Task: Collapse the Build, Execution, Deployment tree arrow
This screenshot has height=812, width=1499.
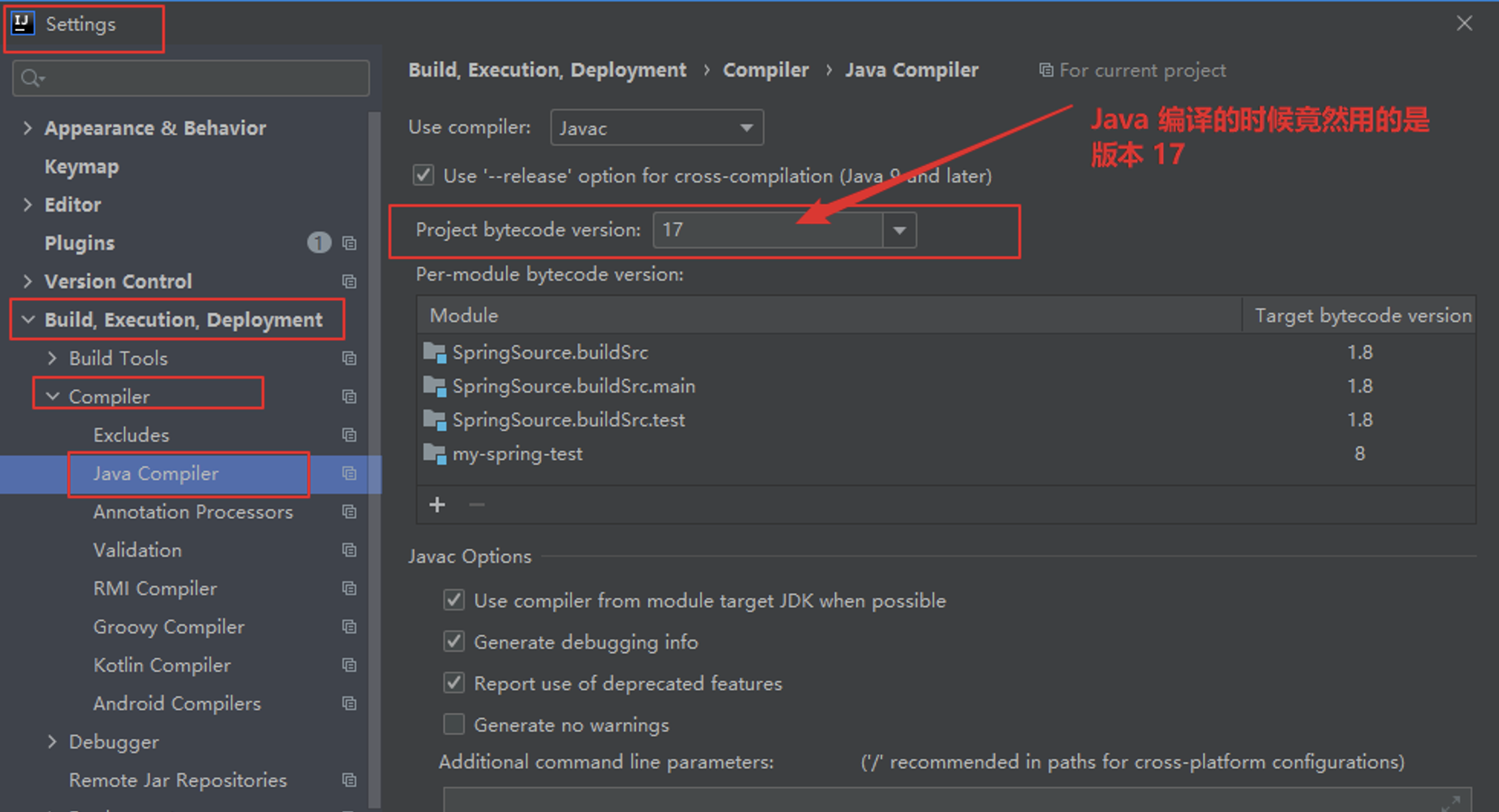Action: pyautogui.click(x=28, y=320)
